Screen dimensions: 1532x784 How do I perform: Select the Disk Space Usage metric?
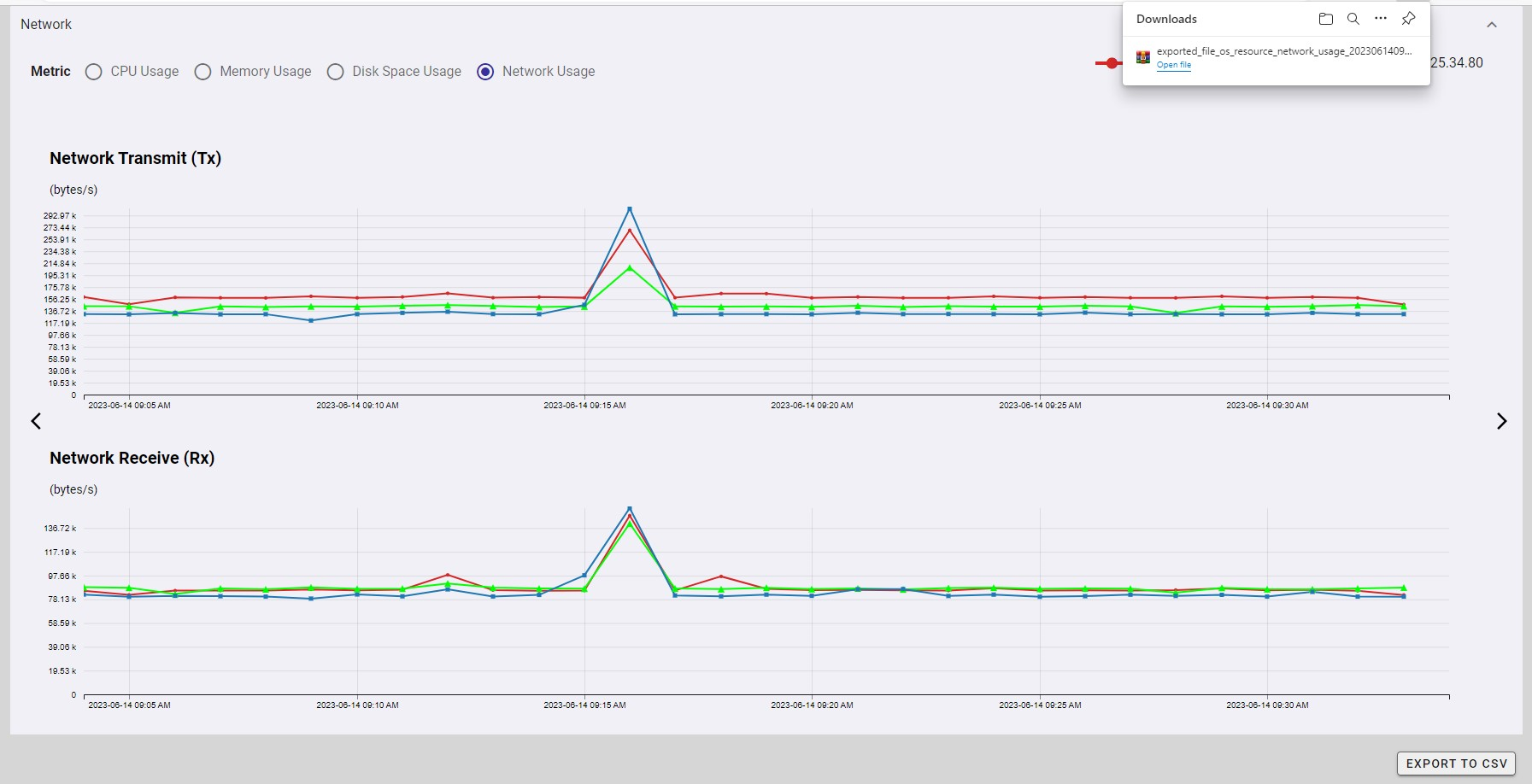click(x=336, y=72)
